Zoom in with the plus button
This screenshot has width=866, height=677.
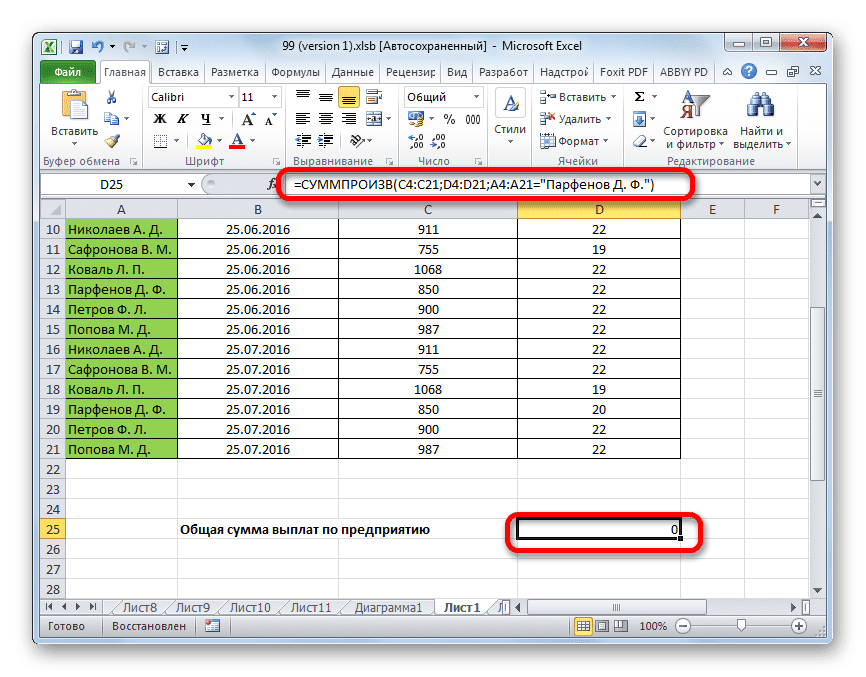coord(799,626)
